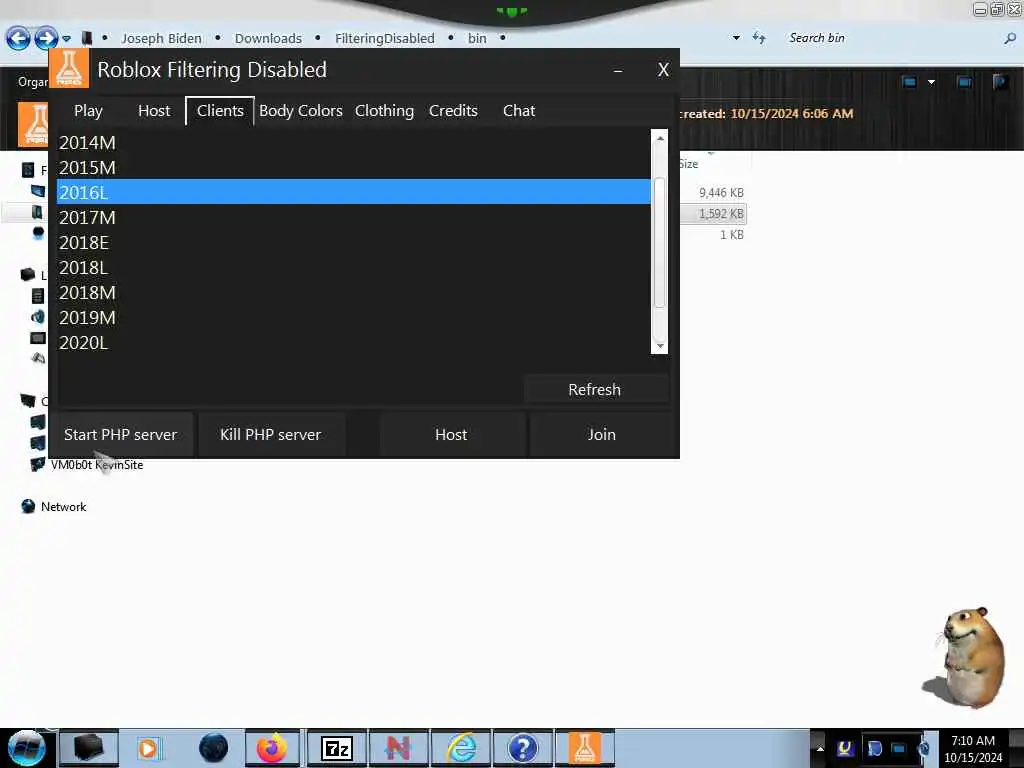Click the black folder taskbar icon
Image resolution: width=1024 pixels, height=768 pixels.
89,748
